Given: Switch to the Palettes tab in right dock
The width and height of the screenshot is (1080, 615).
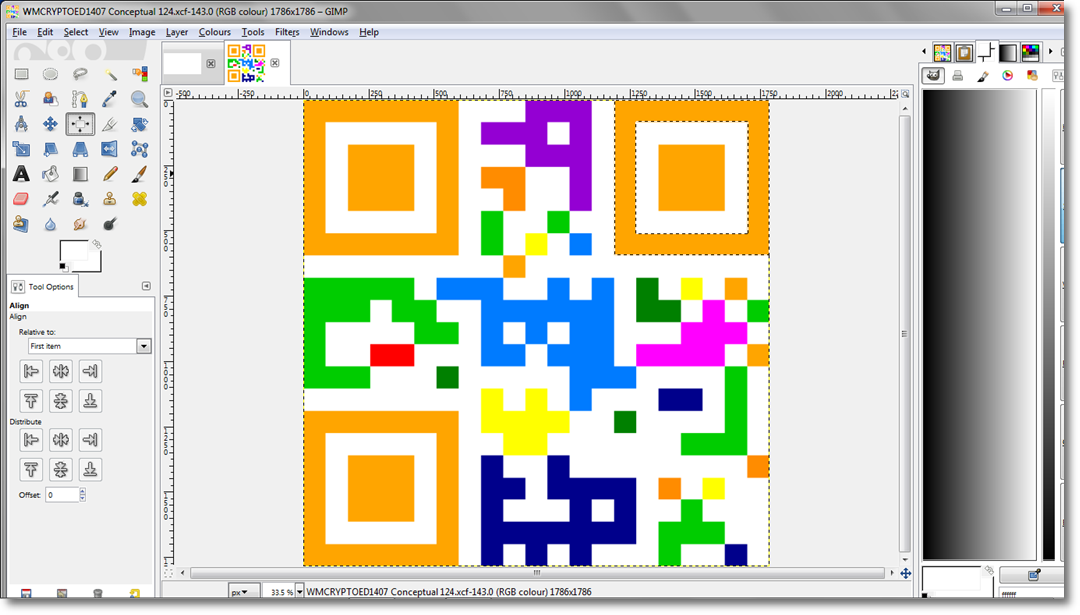Looking at the screenshot, I should coord(1030,52).
